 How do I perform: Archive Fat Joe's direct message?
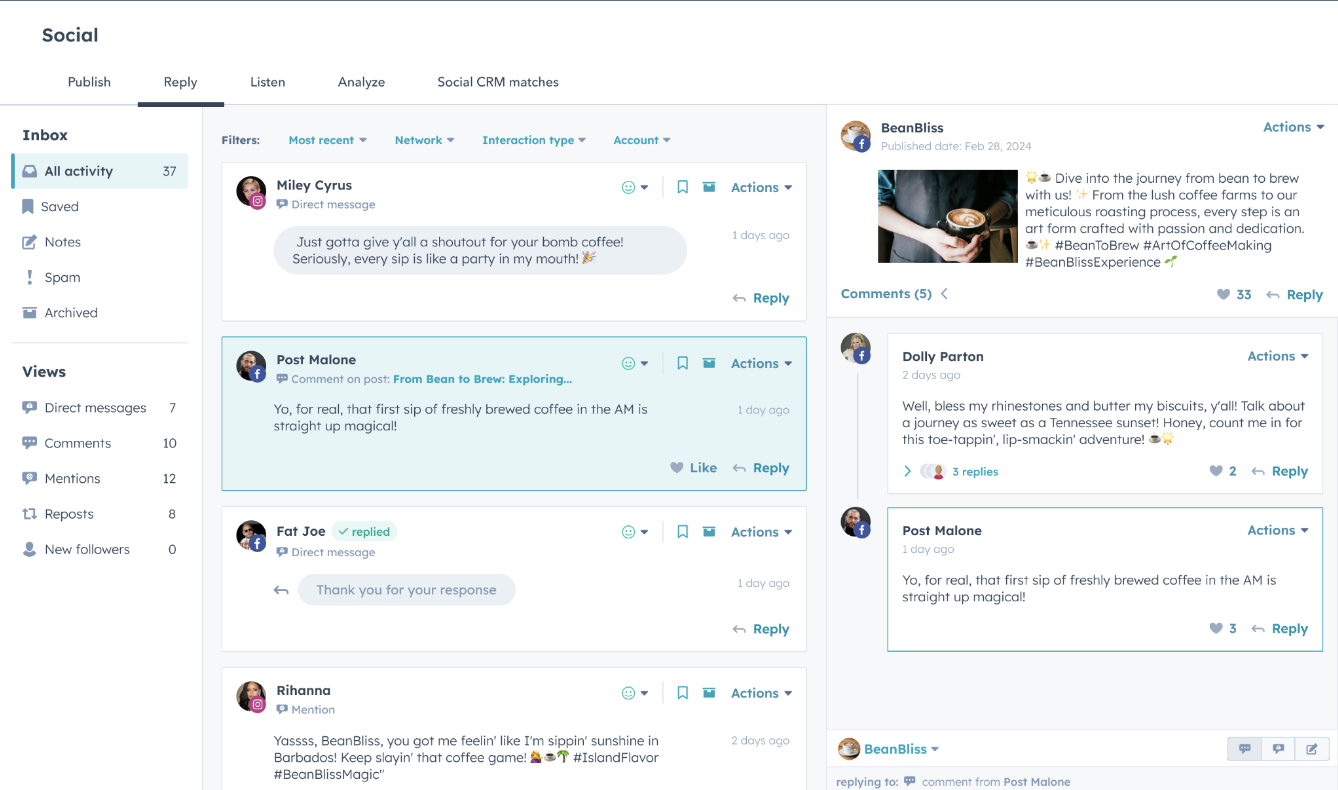(709, 532)
